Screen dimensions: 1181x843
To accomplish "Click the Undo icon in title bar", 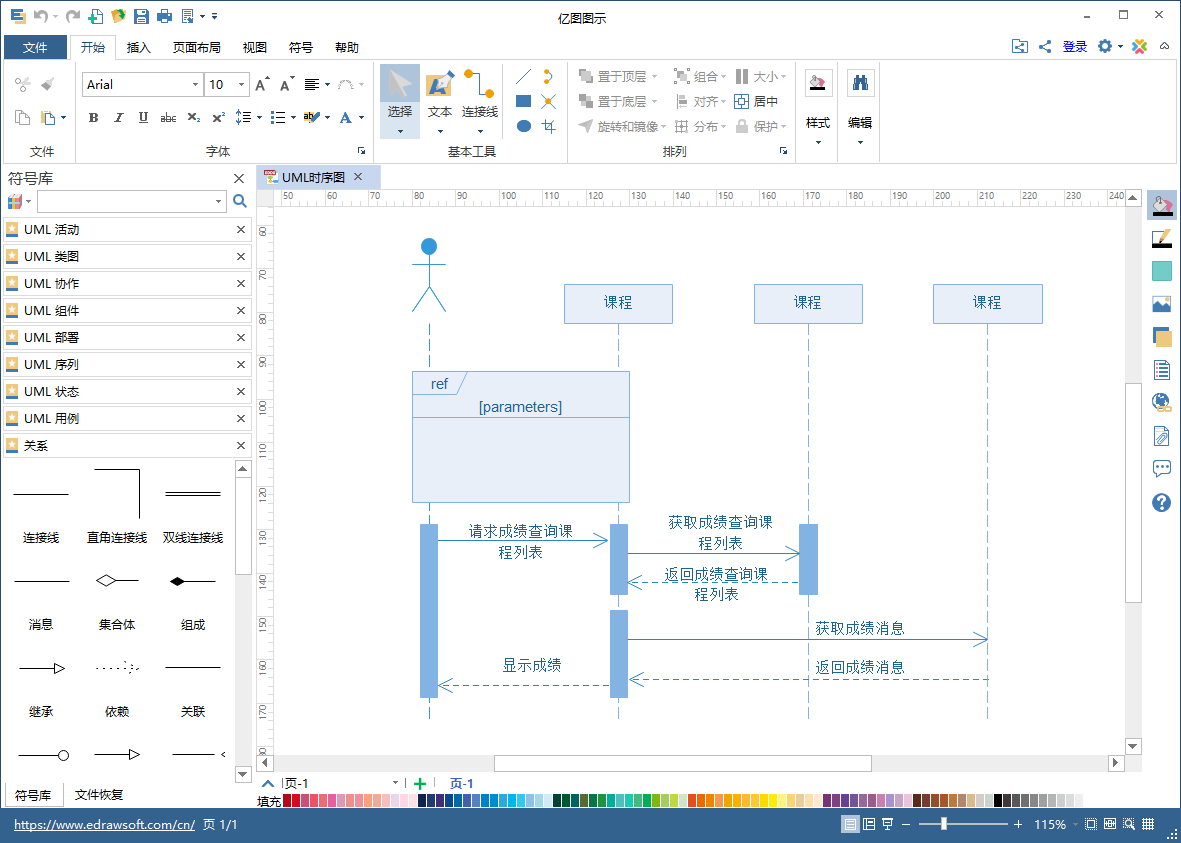I will (40, 15).
